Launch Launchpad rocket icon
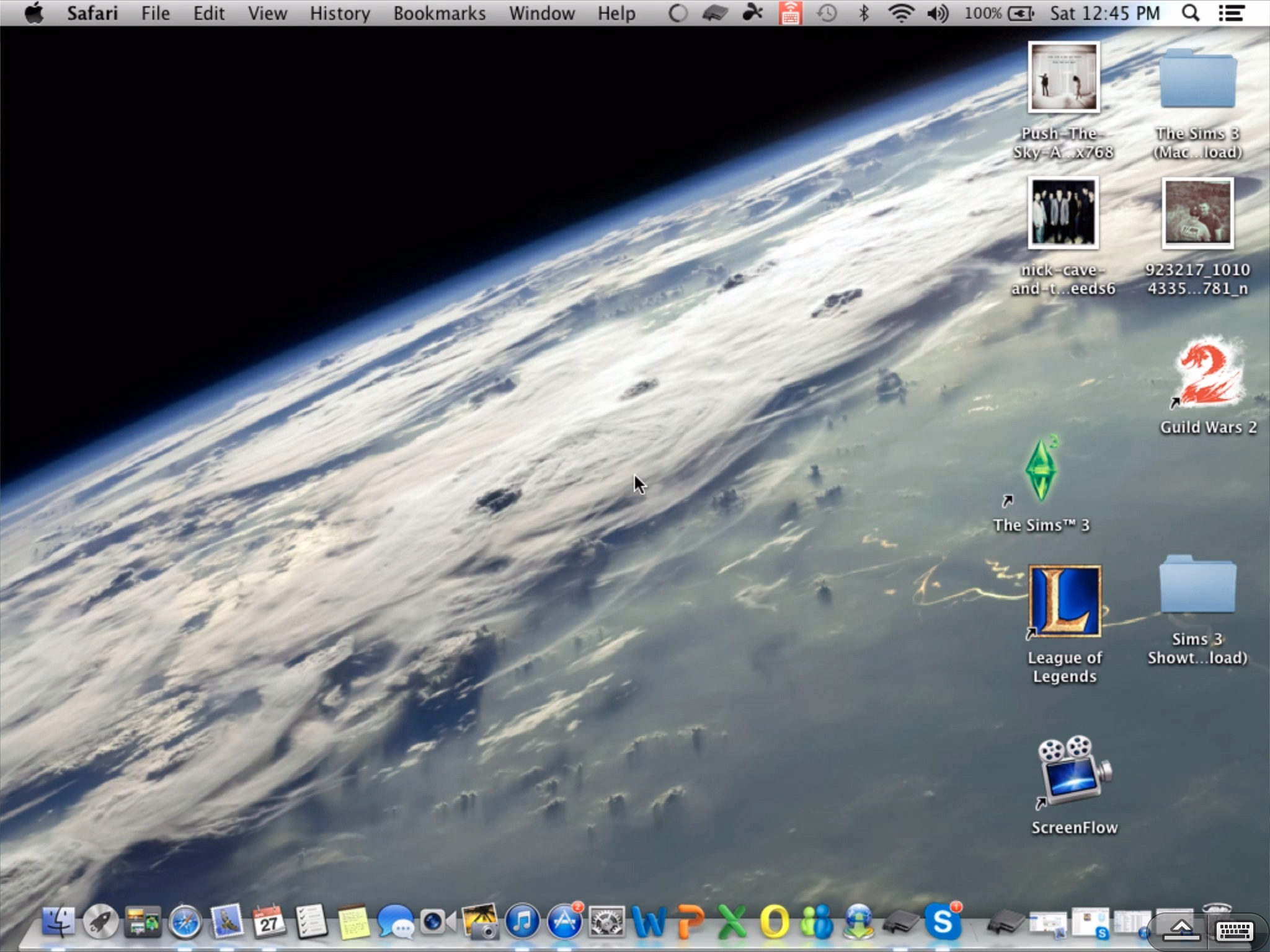Viewport: 1270px width, 952px height. 100,922
